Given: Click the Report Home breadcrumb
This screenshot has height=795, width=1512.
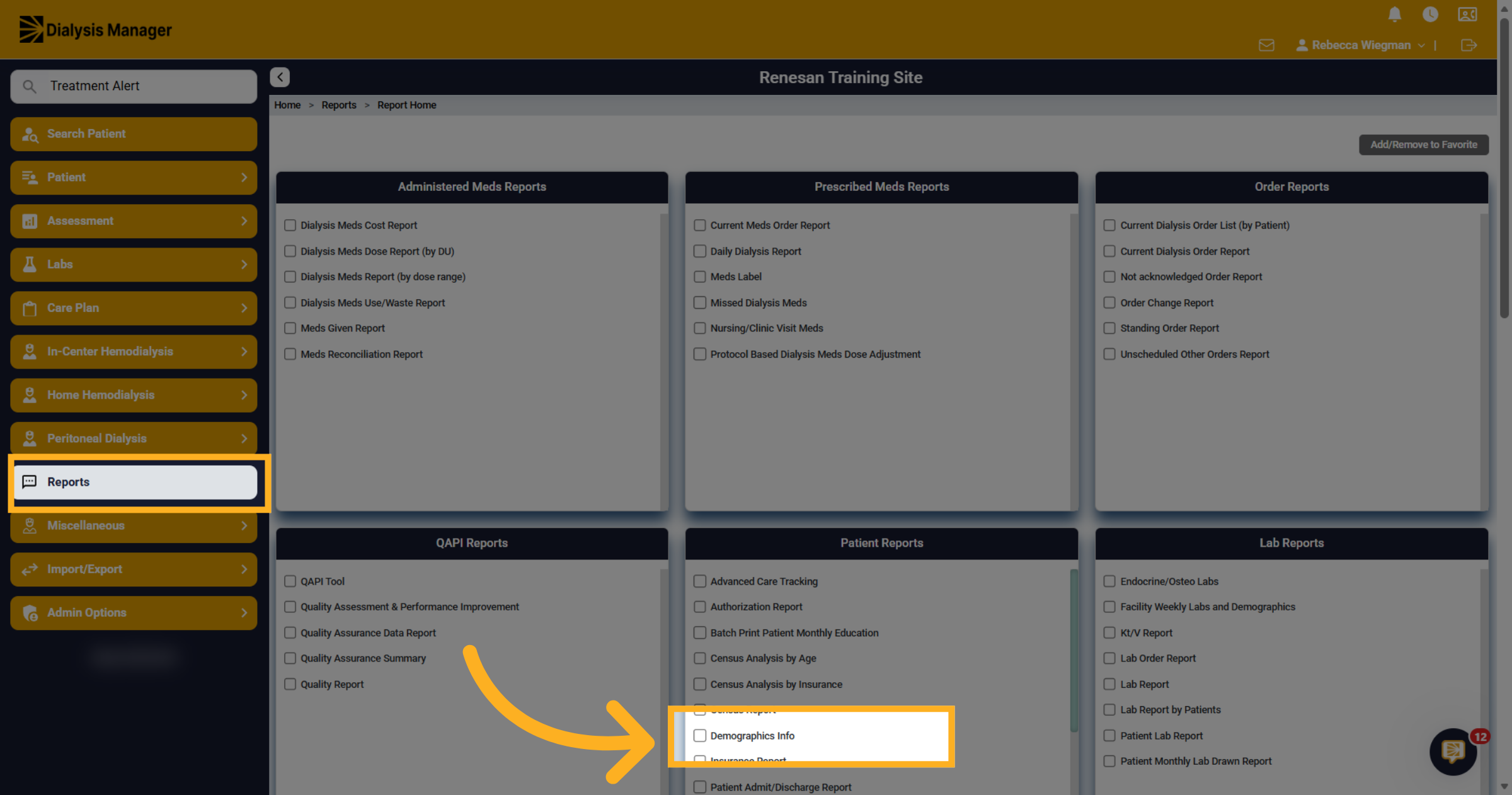Looking at the screenshot, I should [407, 105].
